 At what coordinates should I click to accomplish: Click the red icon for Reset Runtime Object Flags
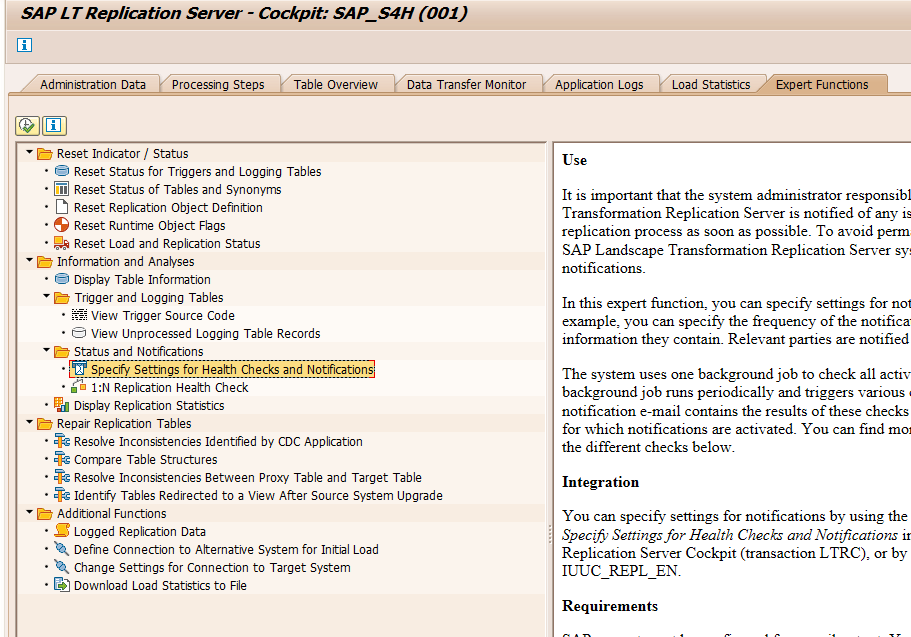pos(62,225)
